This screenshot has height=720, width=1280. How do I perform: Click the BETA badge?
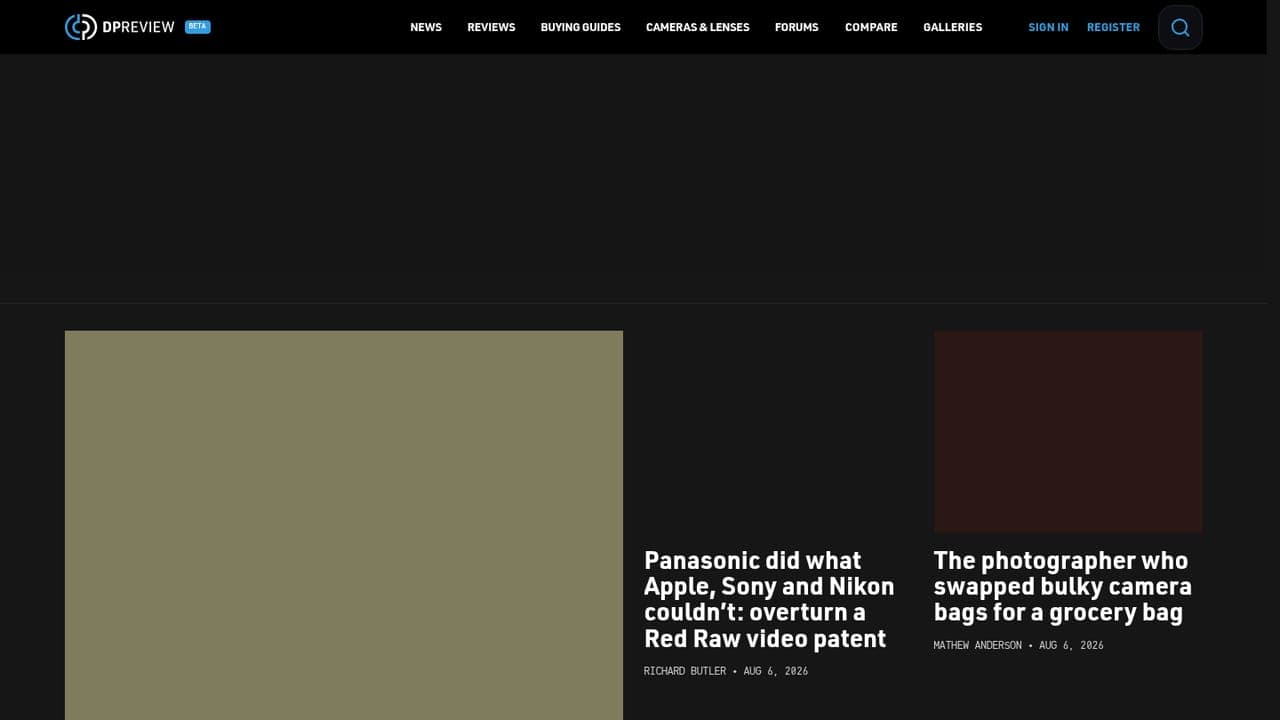198,27
